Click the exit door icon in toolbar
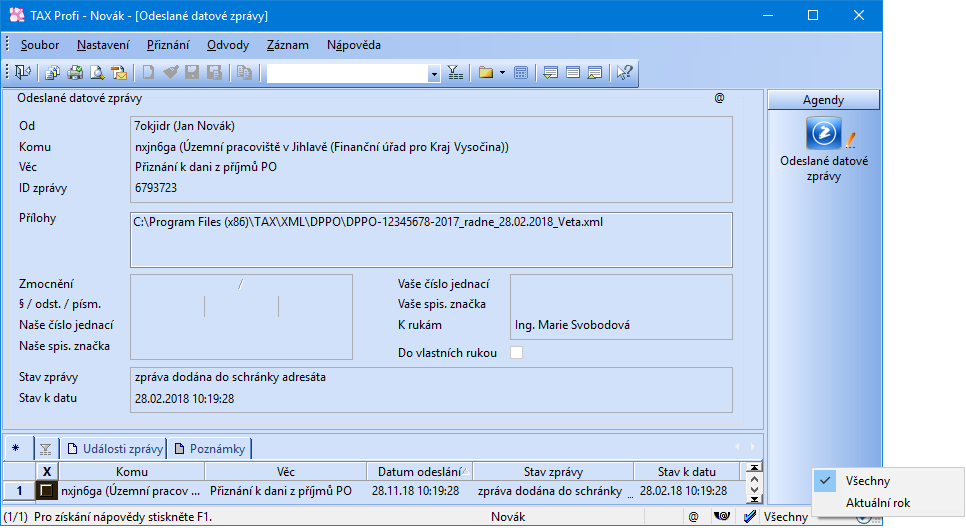 tap(22, 73)
